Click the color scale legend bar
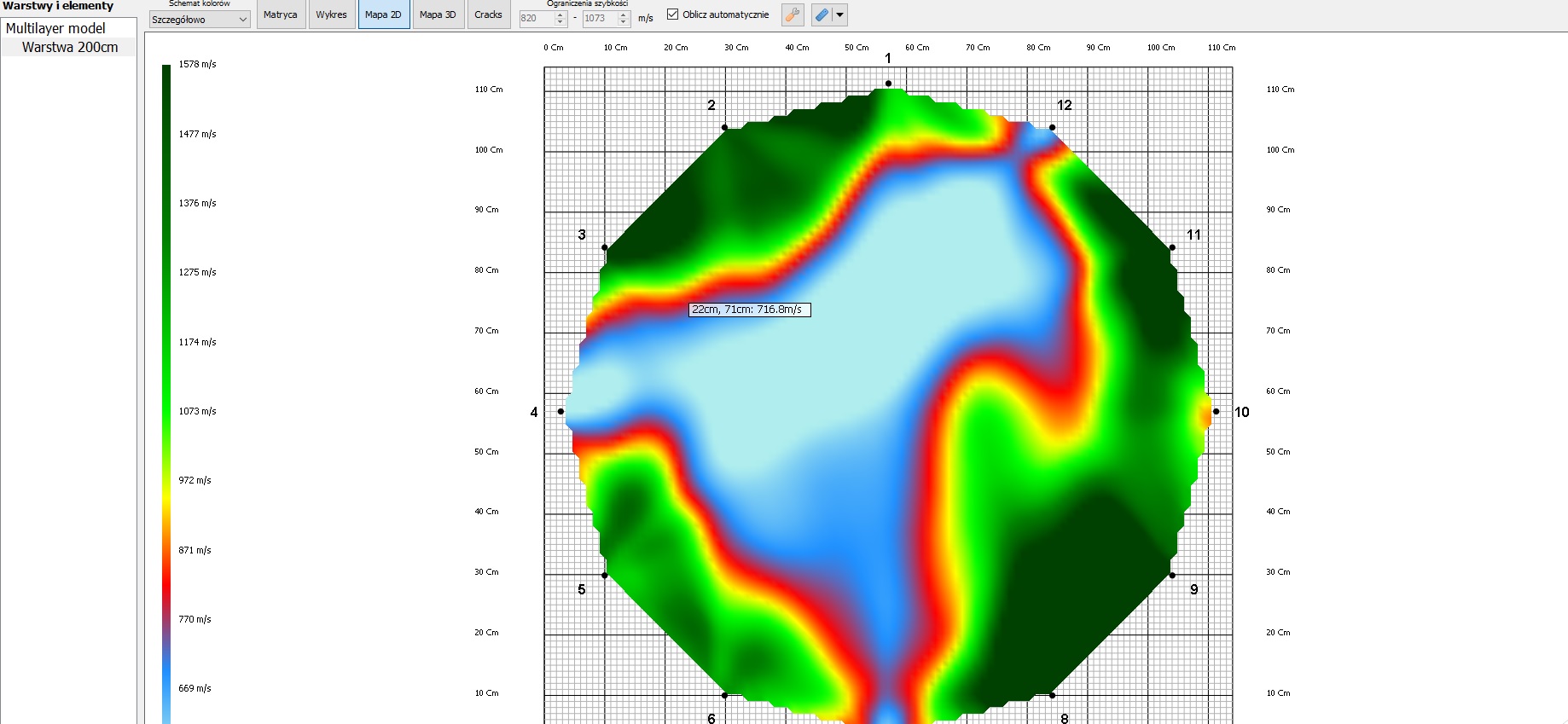Screen dimensions: 1568x724 point(166,384)
